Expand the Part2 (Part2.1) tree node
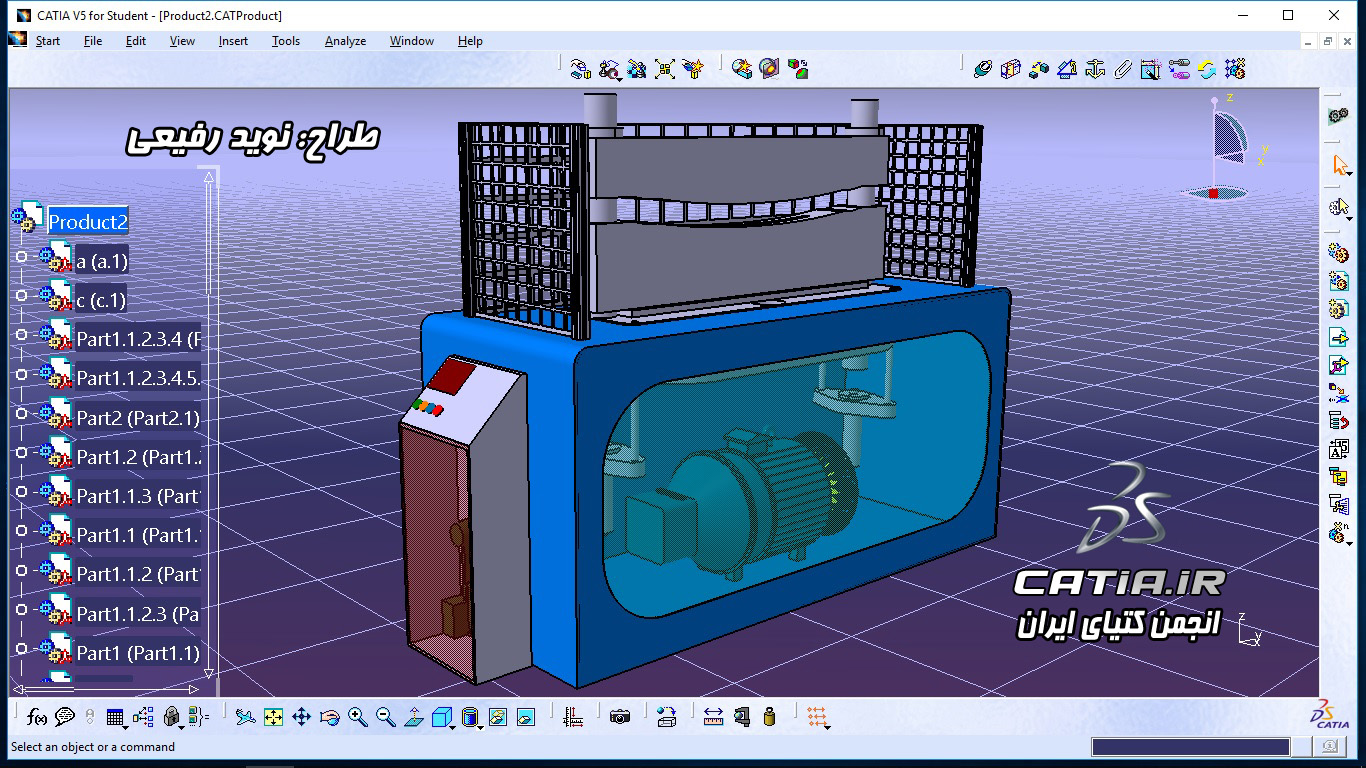Screen dimensions: 1366x768 21,418
